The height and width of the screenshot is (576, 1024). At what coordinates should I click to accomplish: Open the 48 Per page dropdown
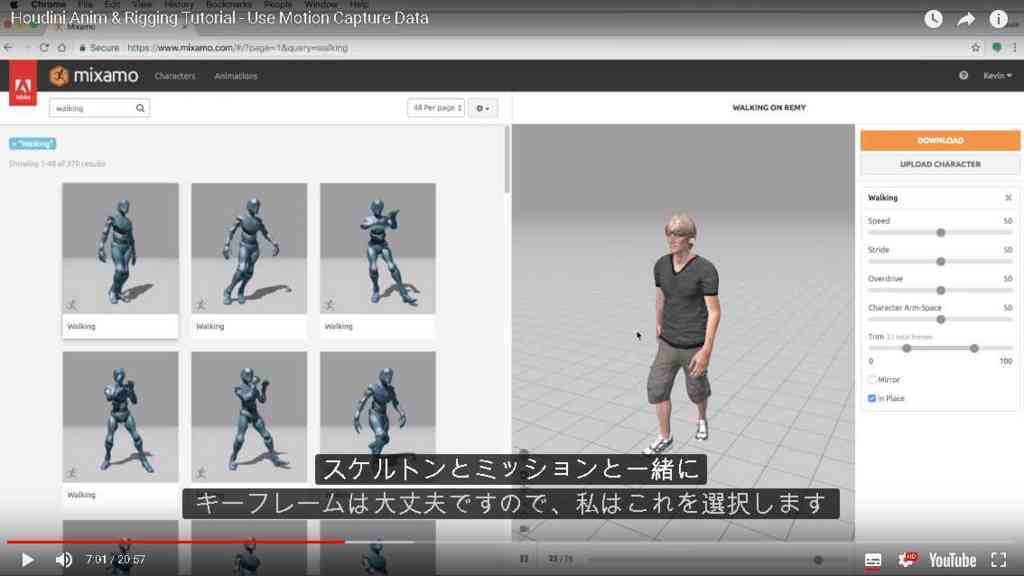point(436,108)
